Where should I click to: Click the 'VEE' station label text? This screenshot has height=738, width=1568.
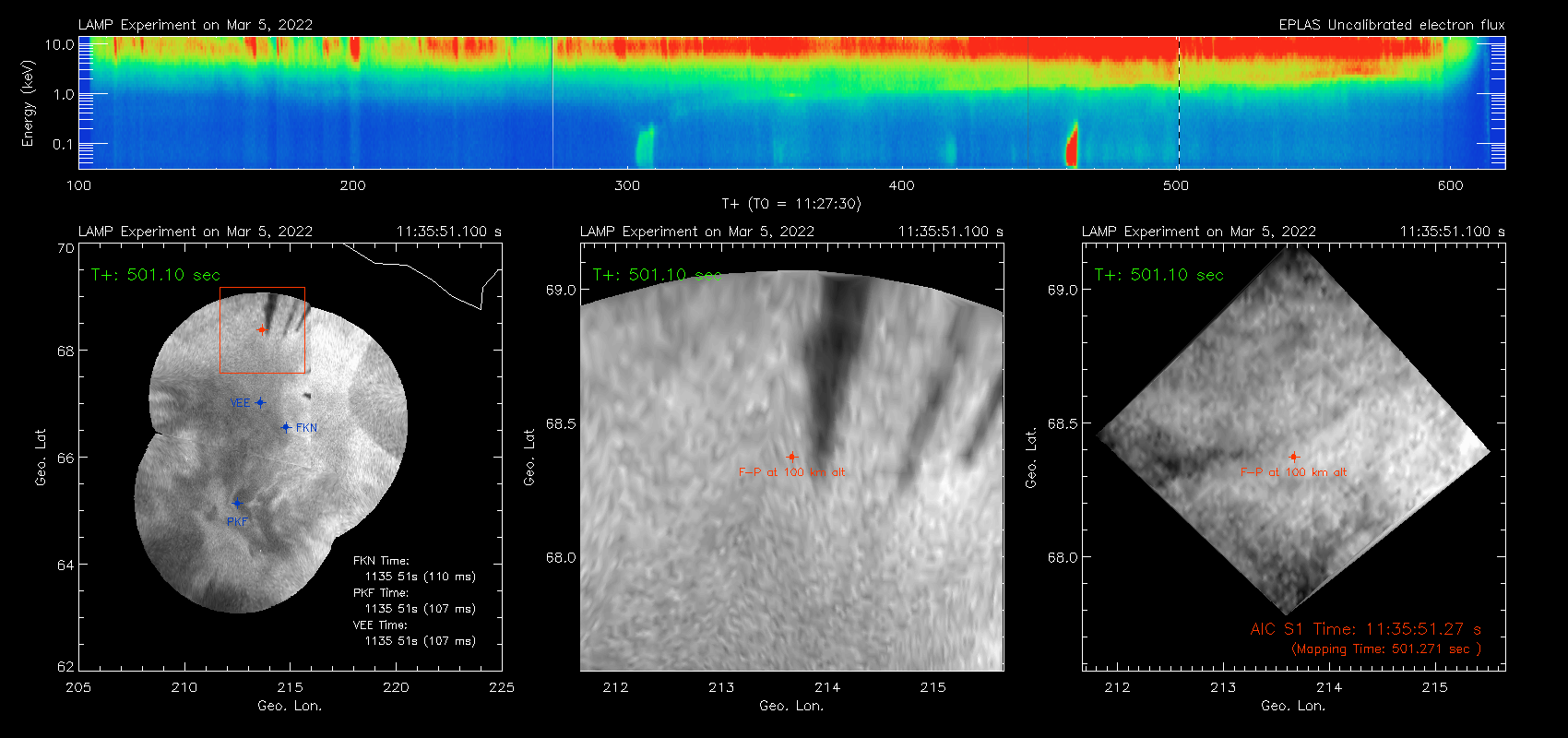pyautogui.click(x=240, y=403)
